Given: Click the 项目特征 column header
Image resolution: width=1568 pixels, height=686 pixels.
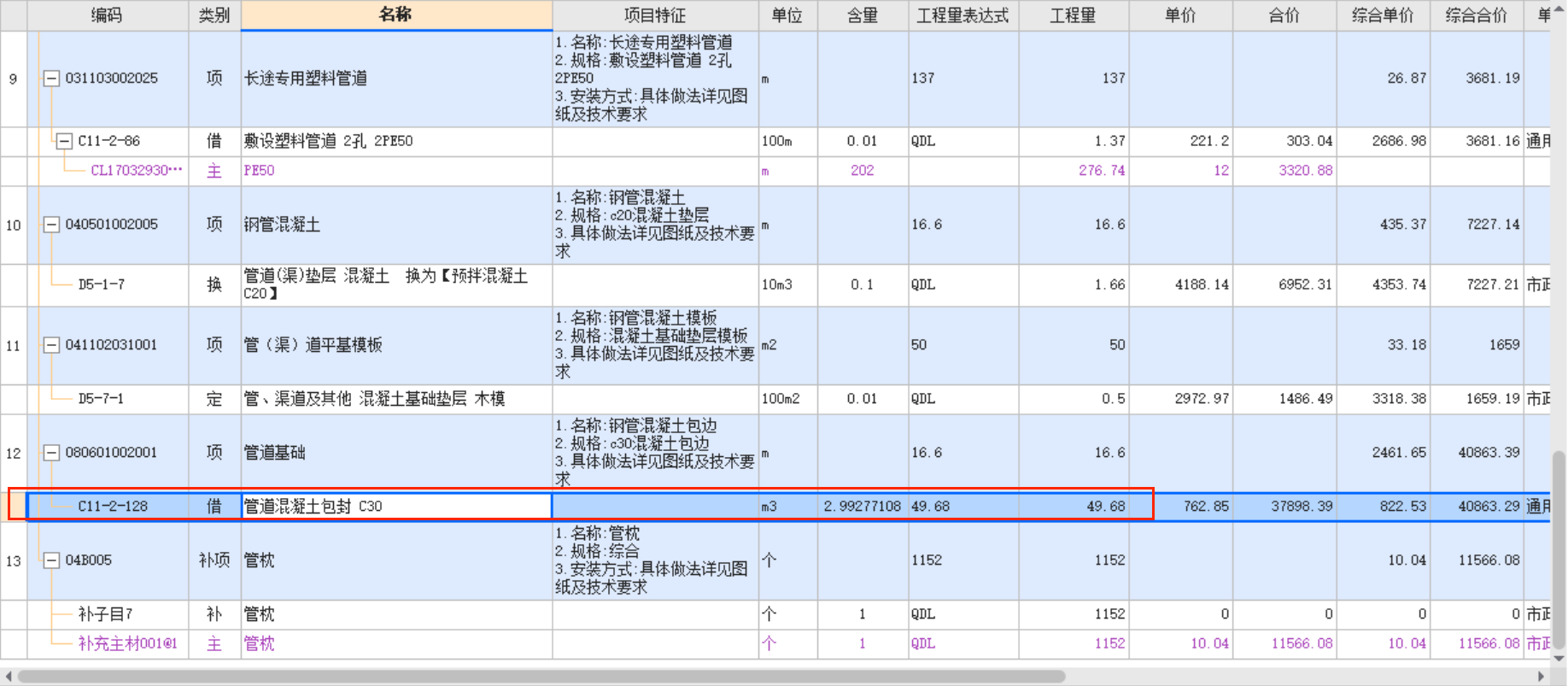Looking at the screenshot, I should pos(655,15).
